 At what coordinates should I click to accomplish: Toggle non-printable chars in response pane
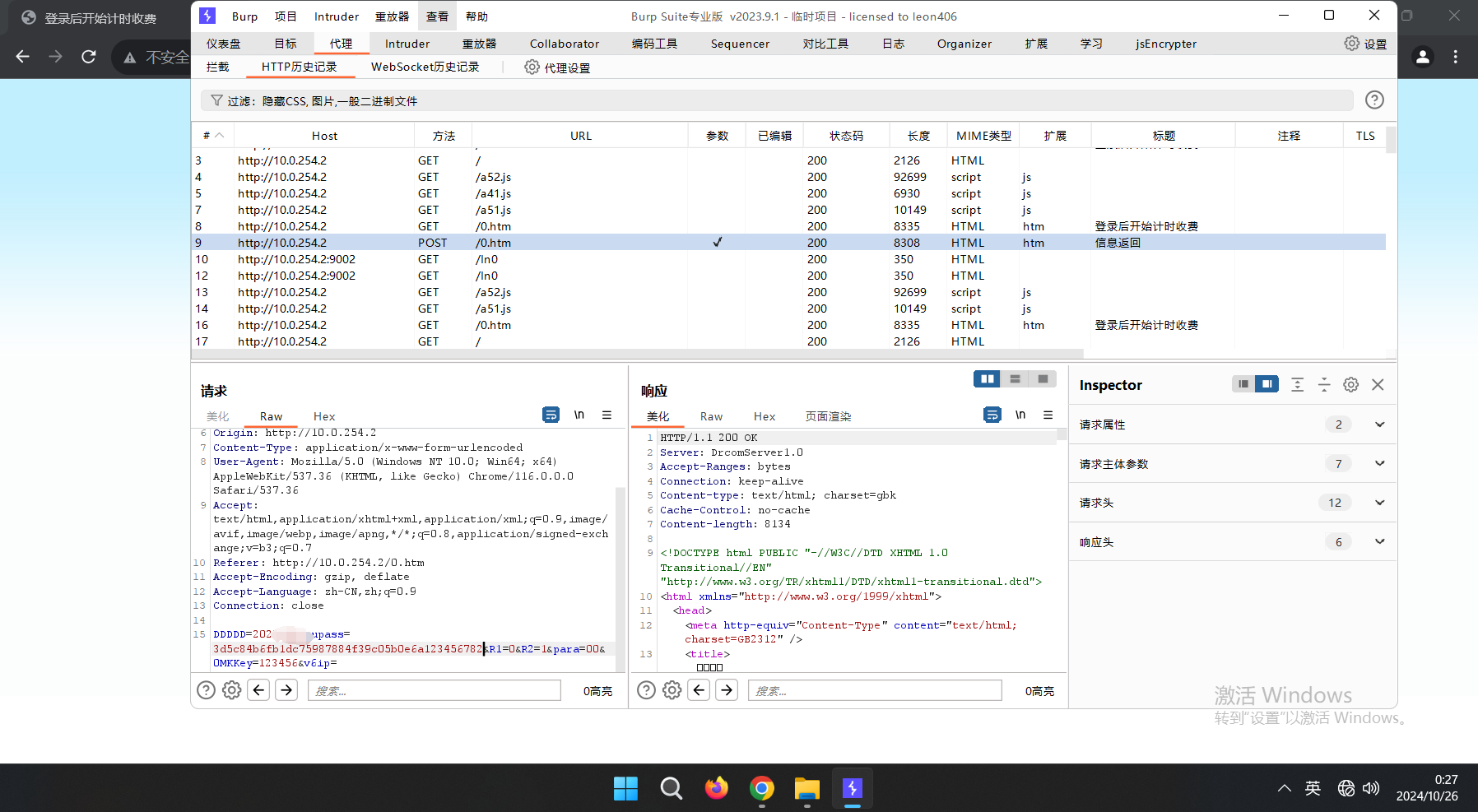click(1020, 415)
